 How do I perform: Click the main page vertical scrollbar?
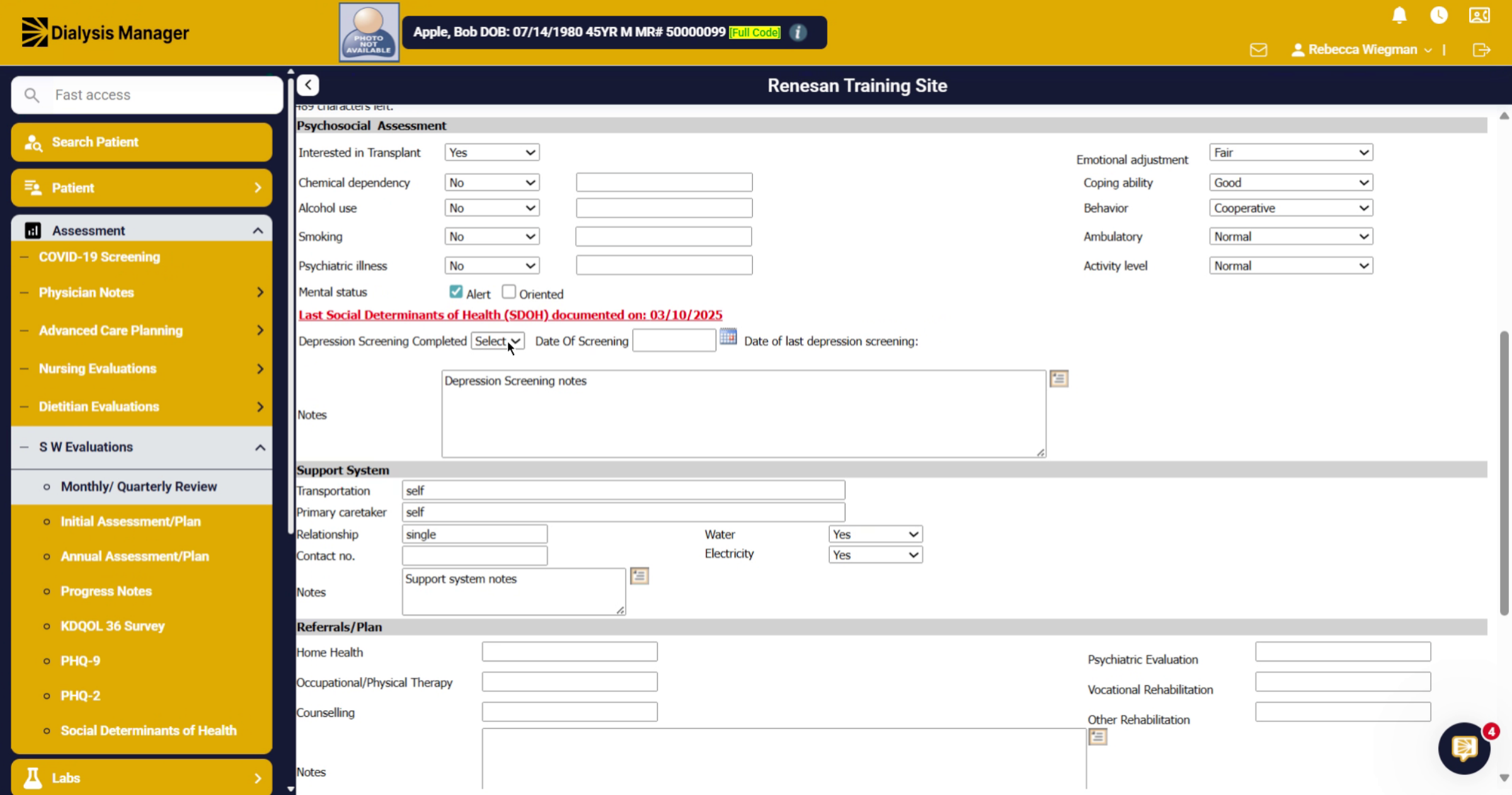pos(1504,472)
